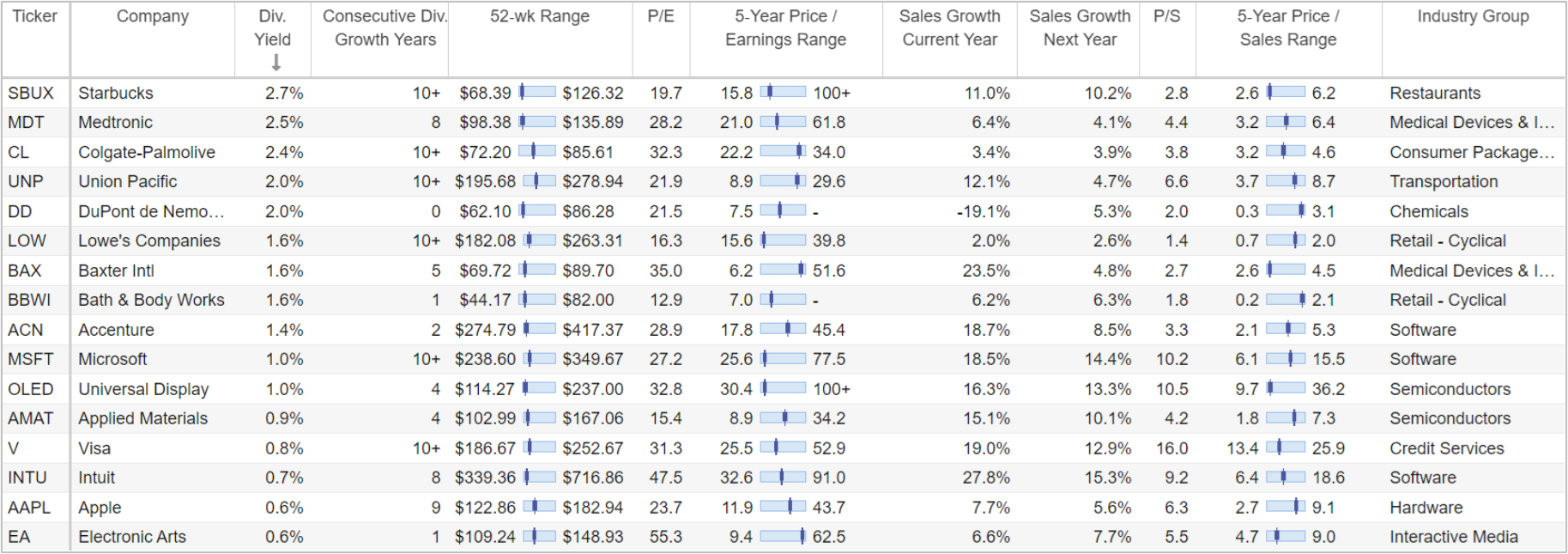This screenshot has height=554, width=1568.
Task: Click the Microsoft 52-week range bar
Action: tap(539, 358)
